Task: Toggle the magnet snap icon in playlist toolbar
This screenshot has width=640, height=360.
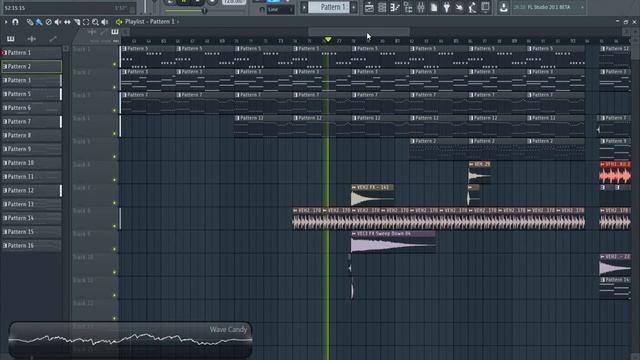Action: point(15,22)
